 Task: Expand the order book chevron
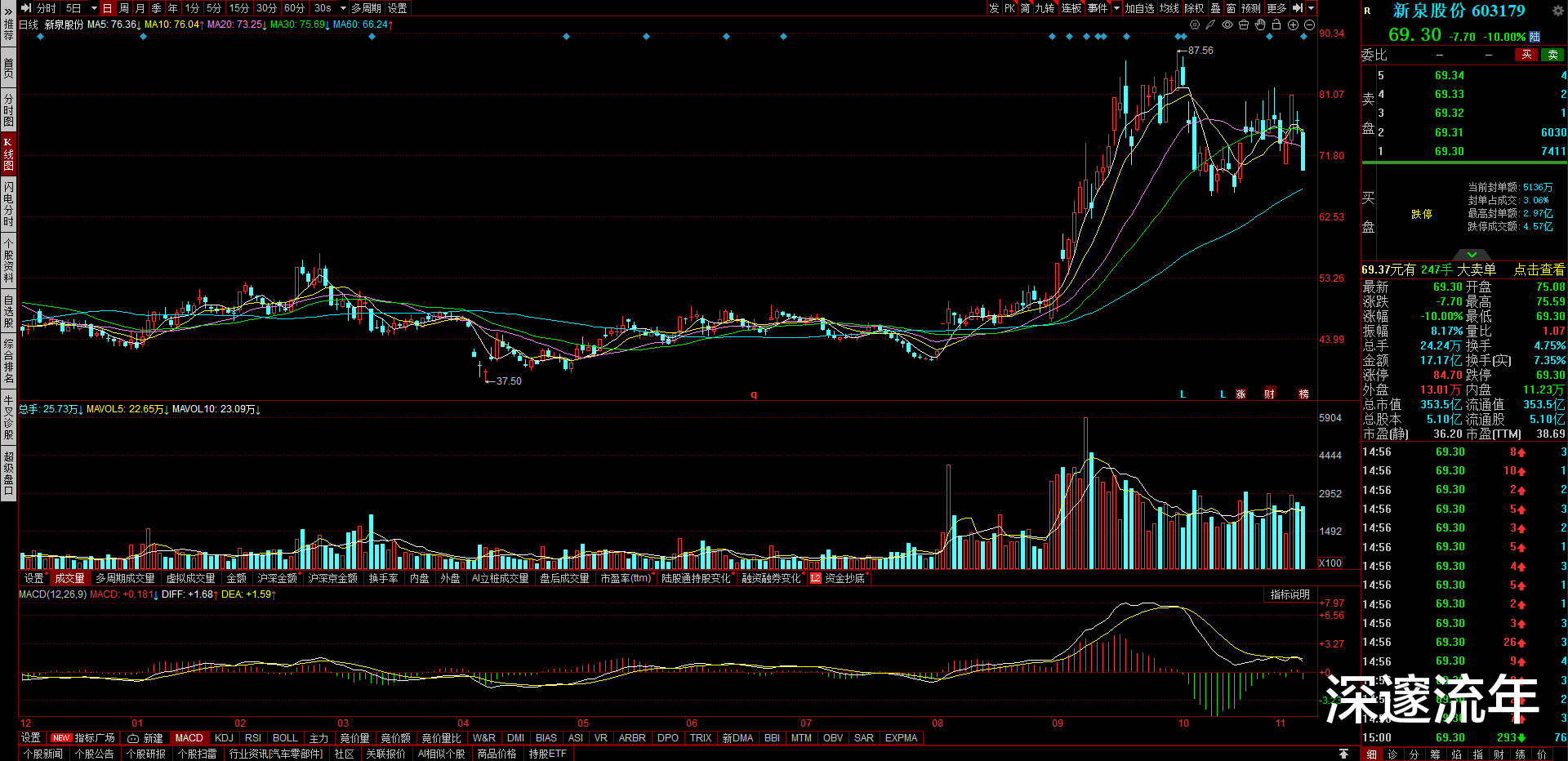(1472, 255)
